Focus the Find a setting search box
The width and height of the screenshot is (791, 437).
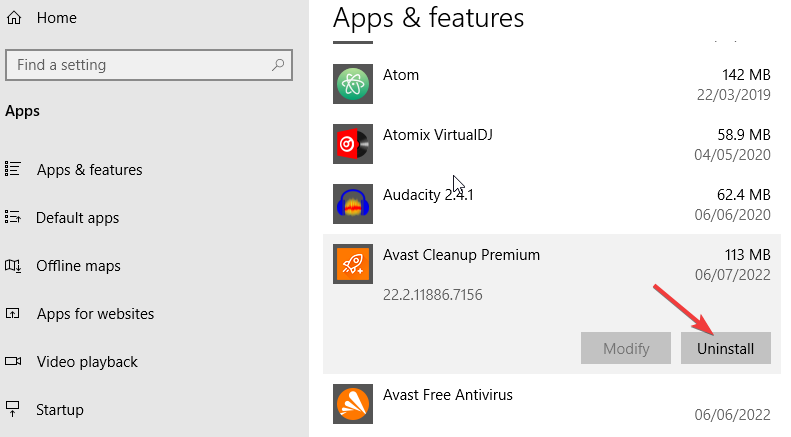pos(140,65)
